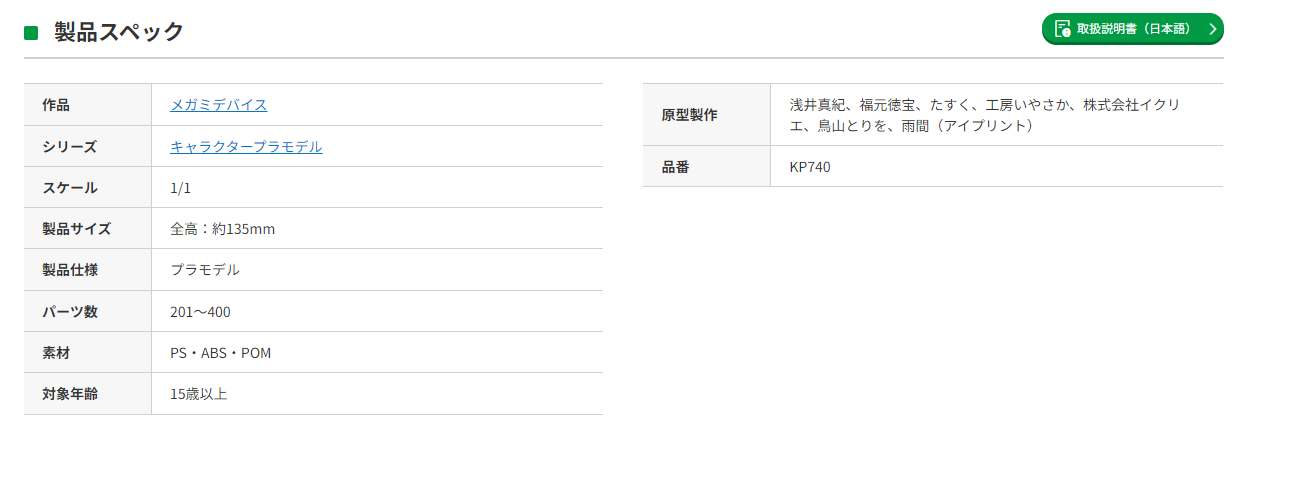Screen dimensions: 1294x478
Task: Select the 作品 row label
Action: pos(56,105)
